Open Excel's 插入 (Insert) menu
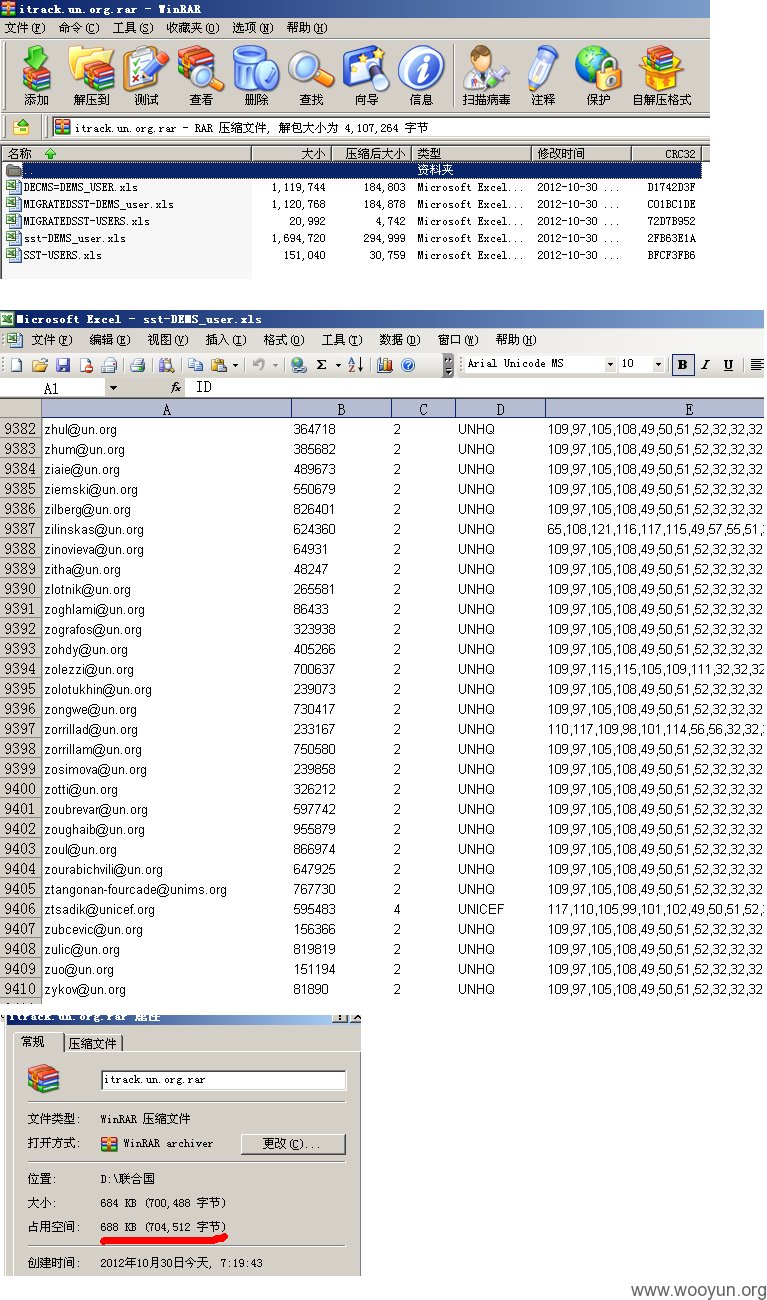This screenshot has height=1300, width=767. pyautogui.click(x=226, y=341)
